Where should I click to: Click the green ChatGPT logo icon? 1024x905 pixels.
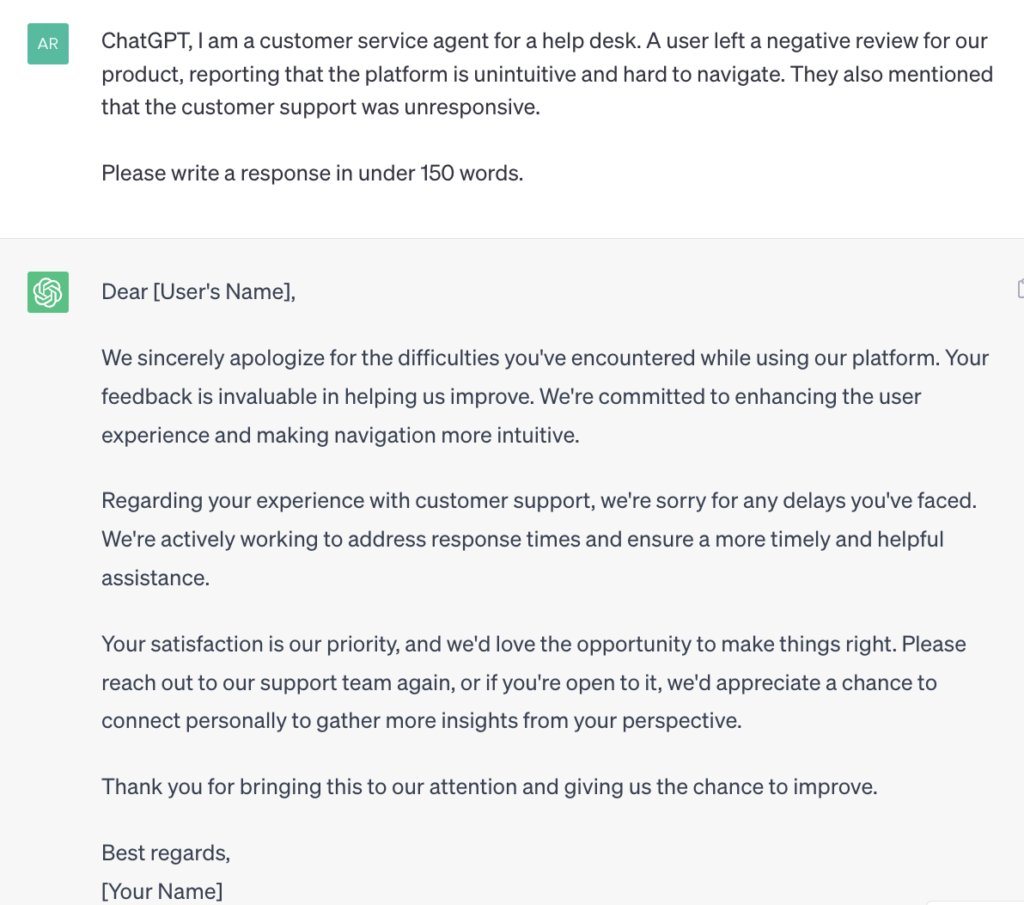[x=48, y=292]
